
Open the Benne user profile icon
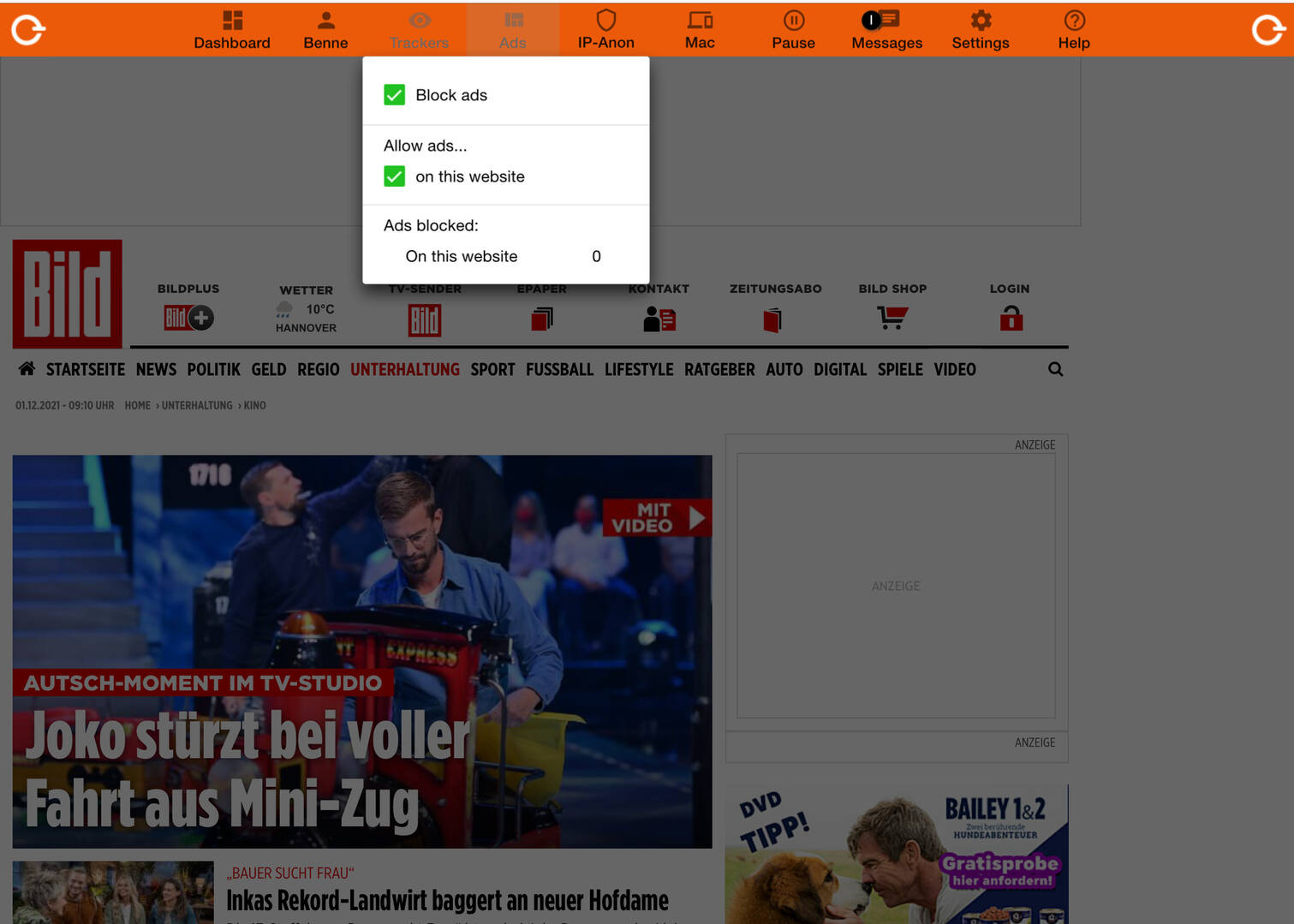[325, 30]
